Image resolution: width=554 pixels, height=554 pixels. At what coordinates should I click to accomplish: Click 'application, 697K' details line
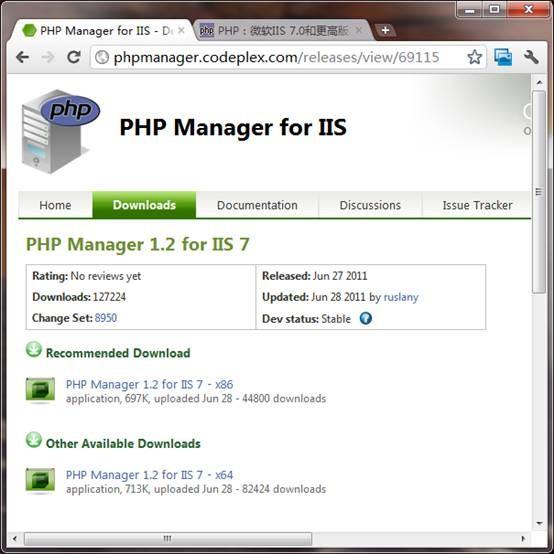tap(196, 399)
